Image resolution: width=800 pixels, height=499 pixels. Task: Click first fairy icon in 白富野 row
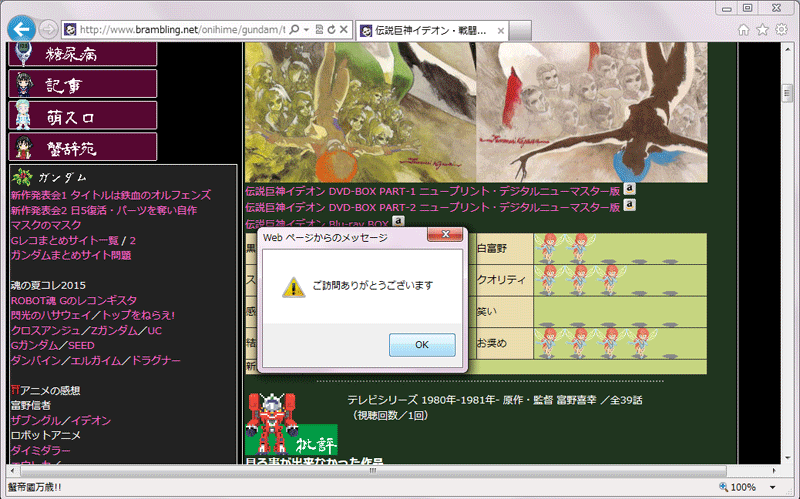pos(548,248)
